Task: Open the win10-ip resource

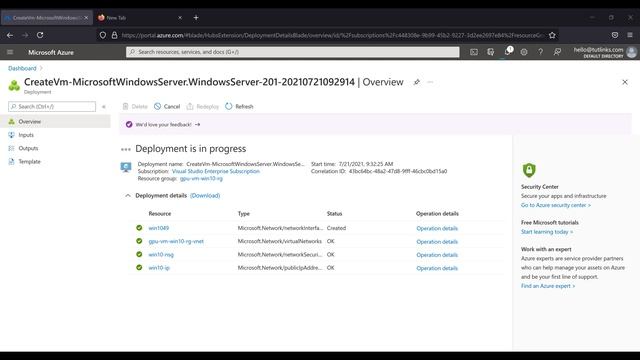Action: (x=159, y=268)
